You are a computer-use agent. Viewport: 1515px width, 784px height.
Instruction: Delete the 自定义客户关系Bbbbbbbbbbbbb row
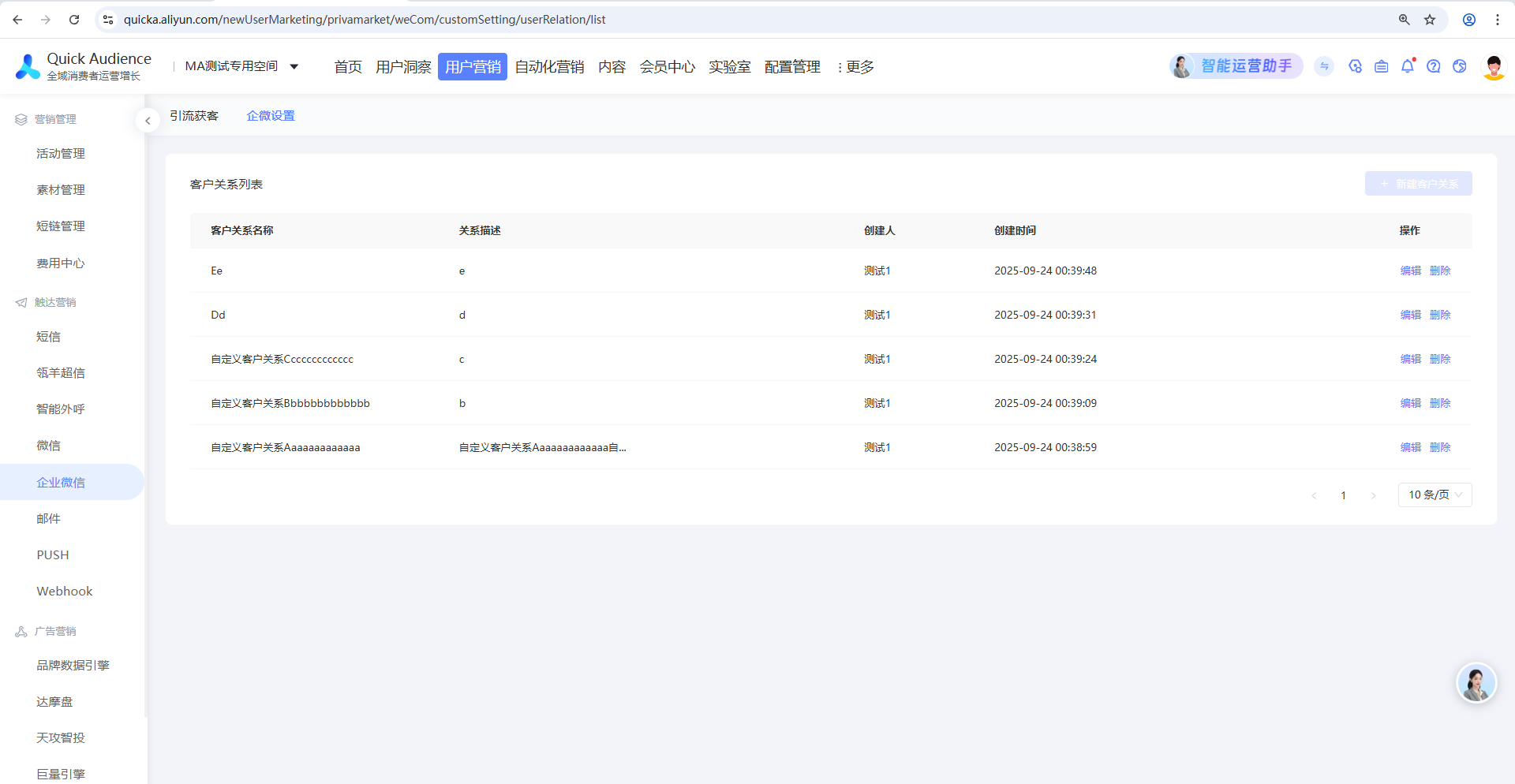(1440, 403)
